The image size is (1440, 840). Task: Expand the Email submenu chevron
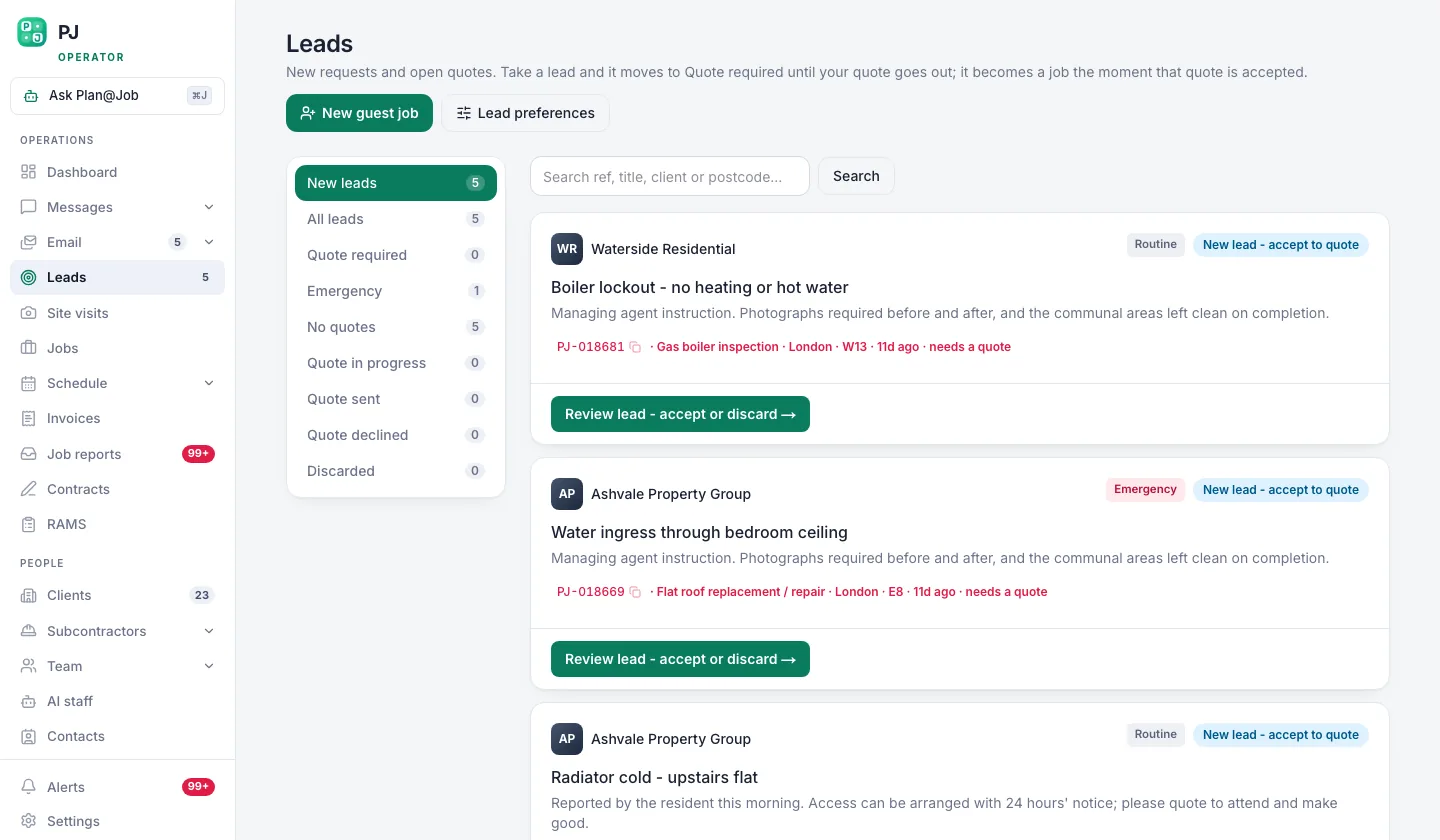click(x=209, y=242)
